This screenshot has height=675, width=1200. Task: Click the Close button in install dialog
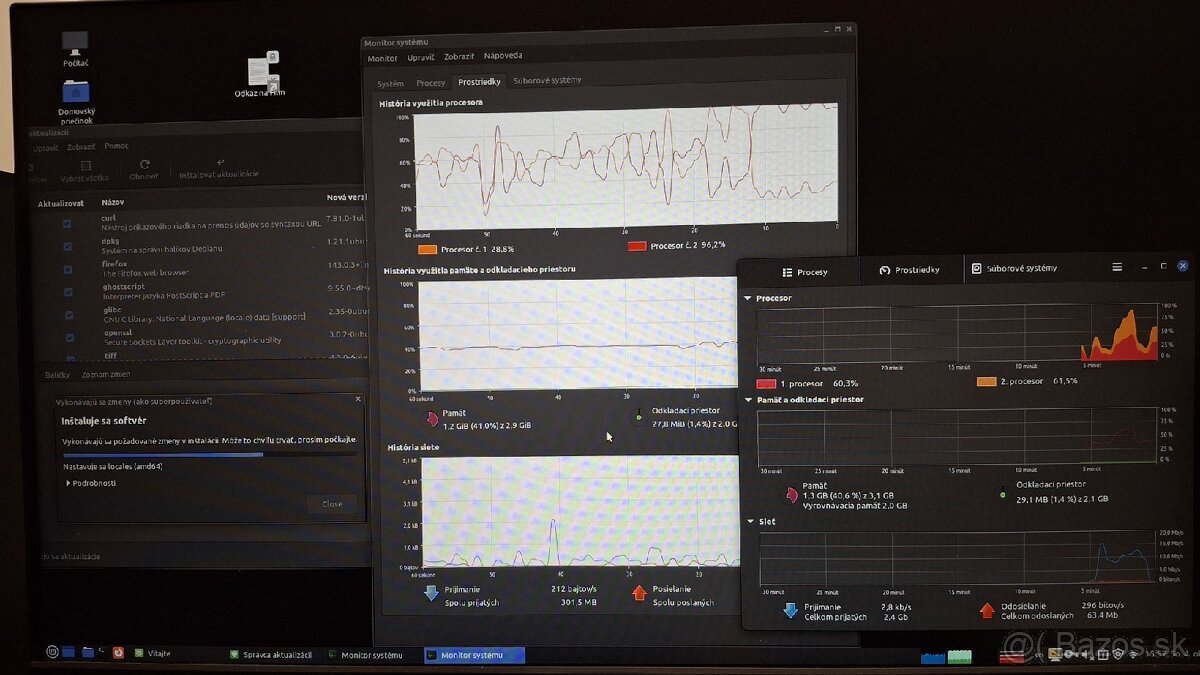click(x=332, y=504)
